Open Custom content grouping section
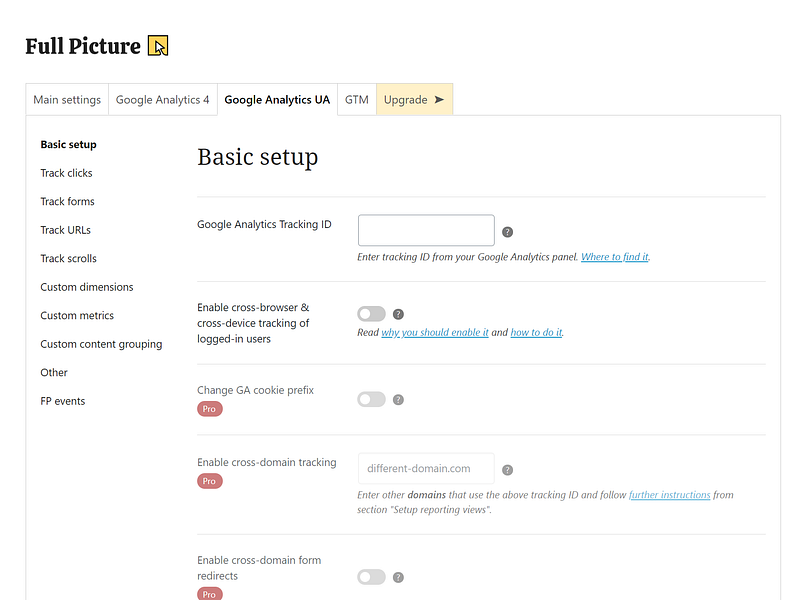The image size is (800, 600). (x=101, y=344)
